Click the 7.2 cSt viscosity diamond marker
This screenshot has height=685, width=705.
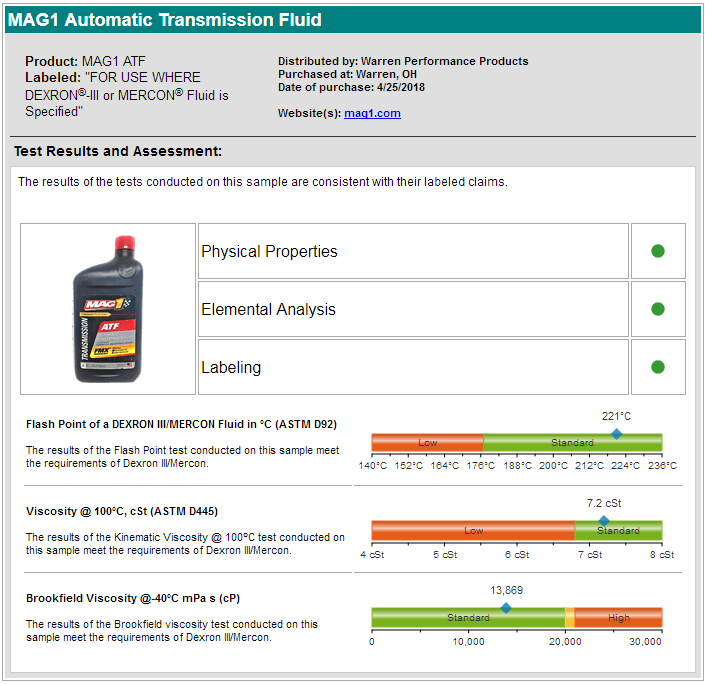604,521
